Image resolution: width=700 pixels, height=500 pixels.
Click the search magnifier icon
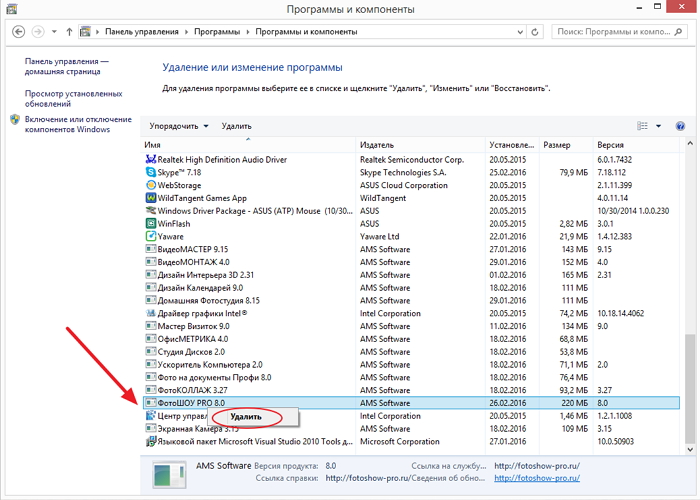tap(679, 32)
